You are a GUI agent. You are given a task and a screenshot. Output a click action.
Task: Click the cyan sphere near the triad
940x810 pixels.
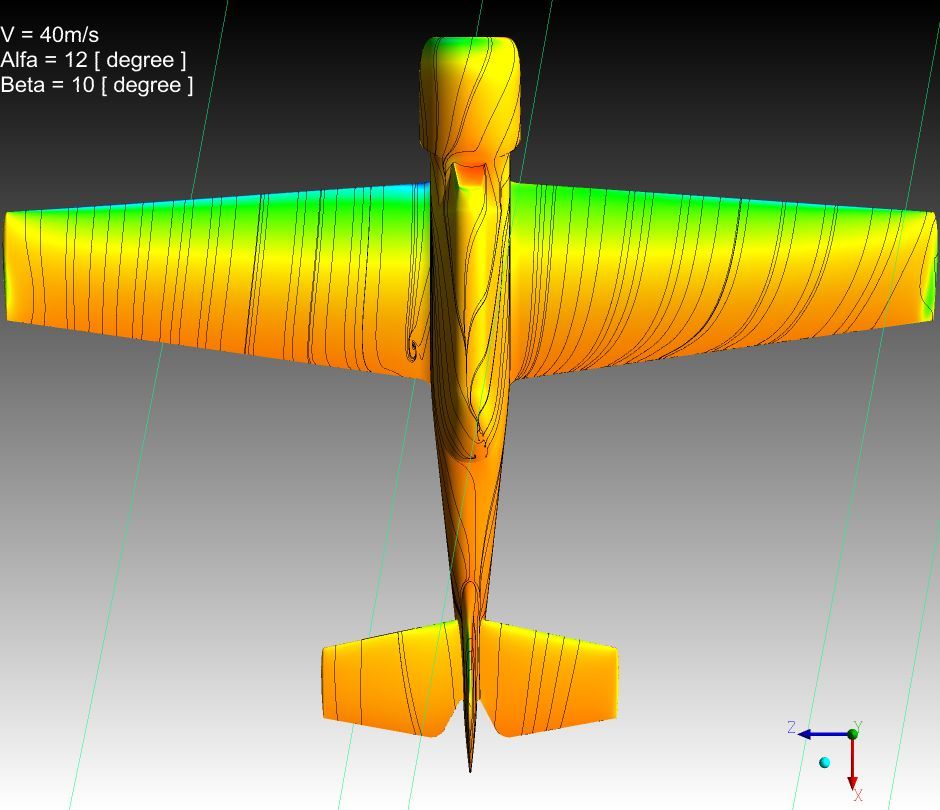pyautogui.click(x=825, y=763)
